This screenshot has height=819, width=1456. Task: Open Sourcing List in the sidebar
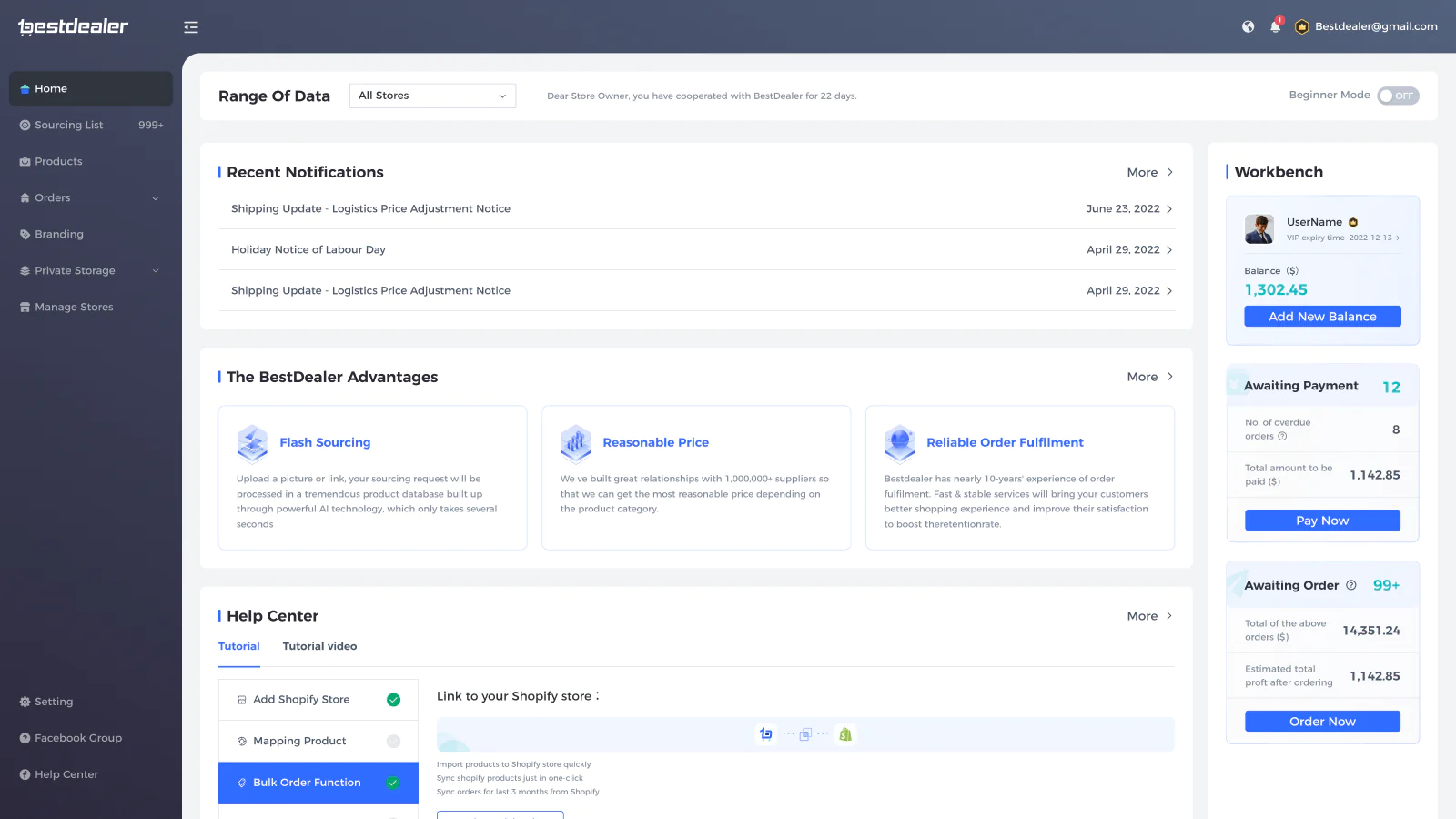91,125
